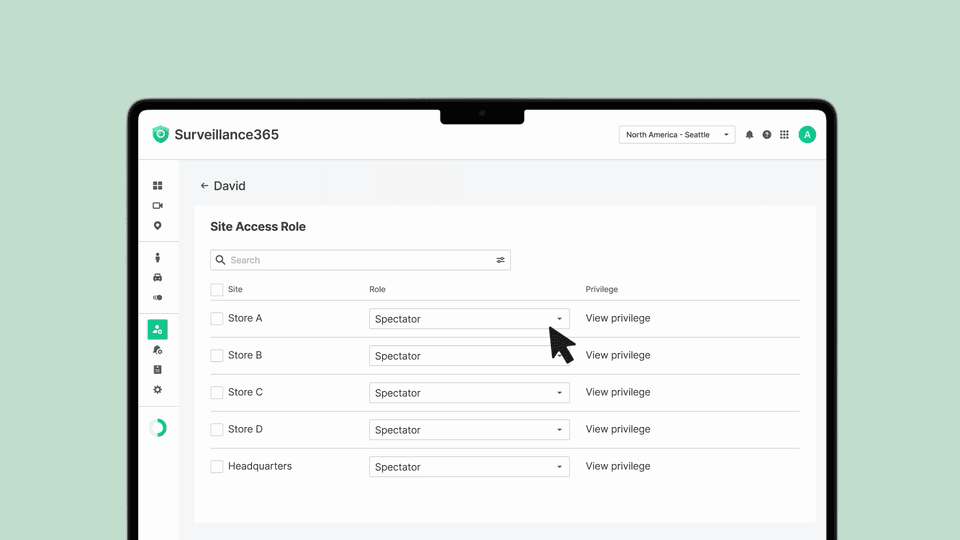
Task: Open the alert settings bell-gear sidebar icon
Action: (x=157, y=350)
